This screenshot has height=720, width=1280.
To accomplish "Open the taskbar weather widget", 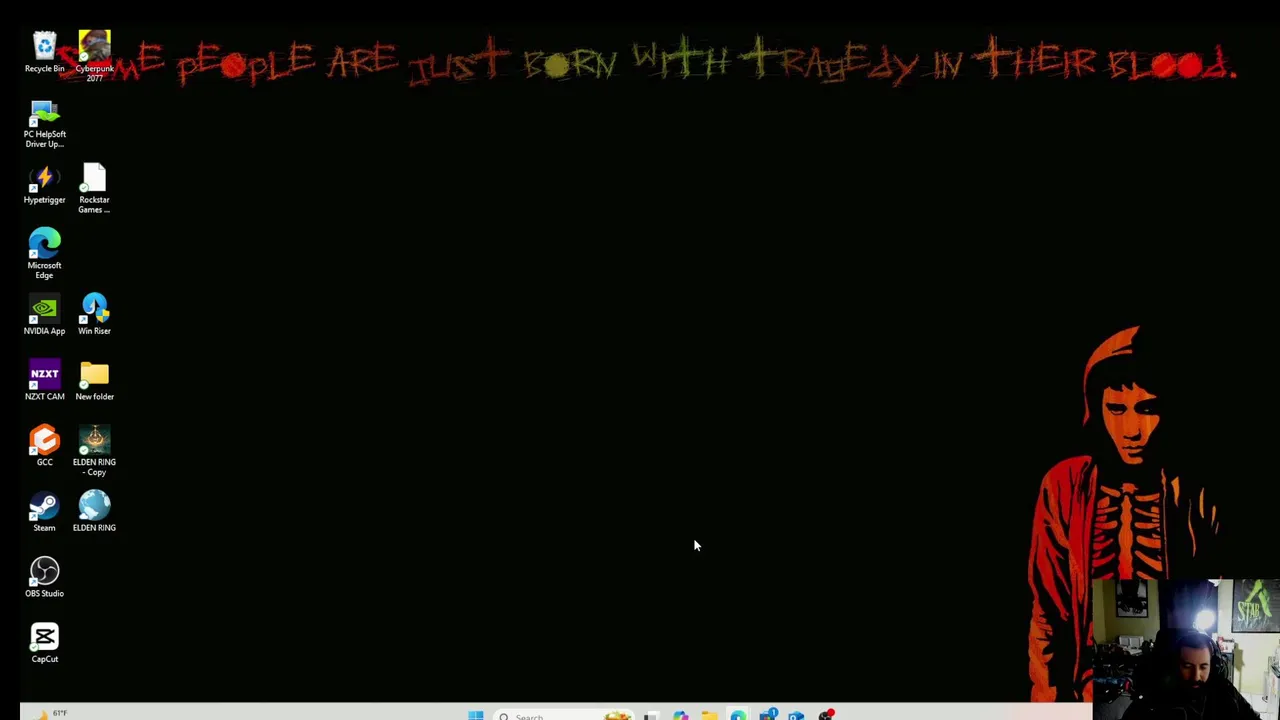I will (x=50, y=714).
